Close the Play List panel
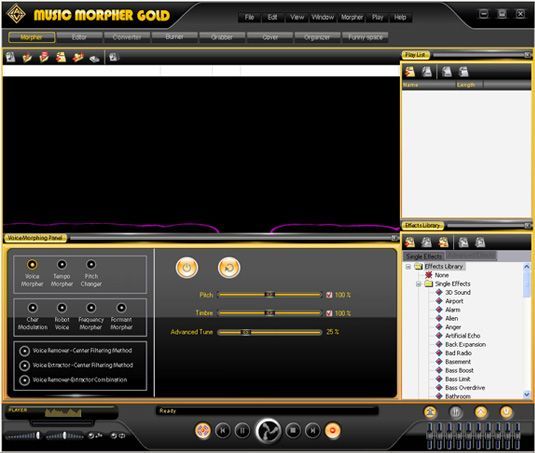Image resolution: width=535 pixels, height=453 pixels. (x=527, y=55)
